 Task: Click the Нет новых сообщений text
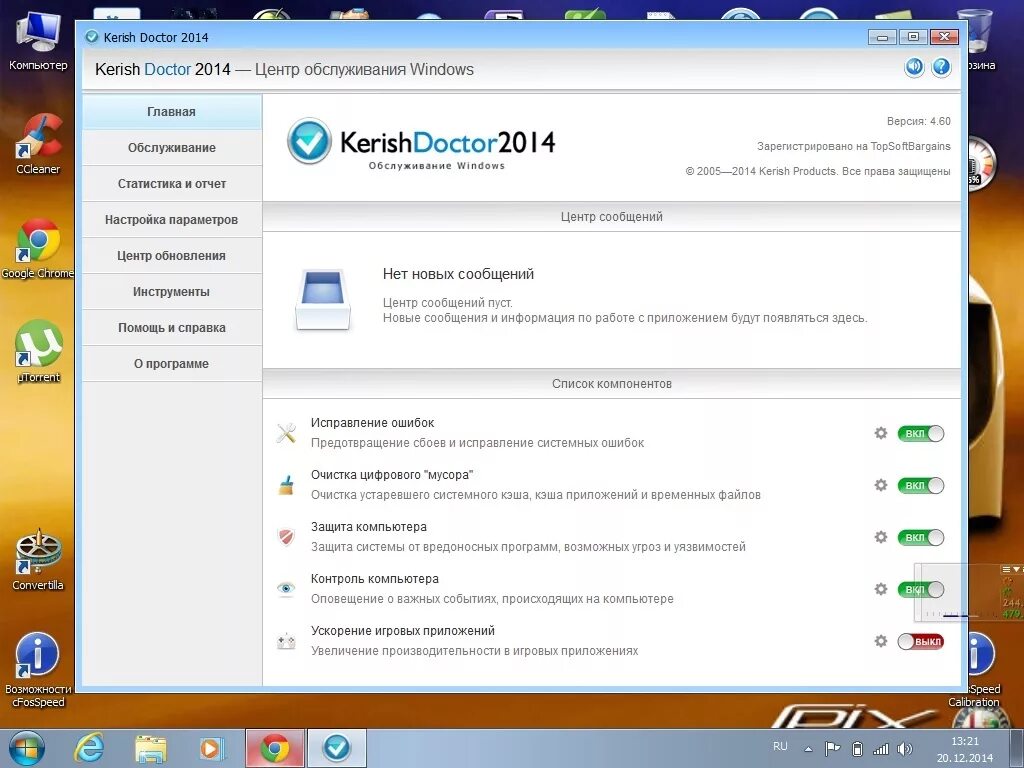click(x=458, y=274)
